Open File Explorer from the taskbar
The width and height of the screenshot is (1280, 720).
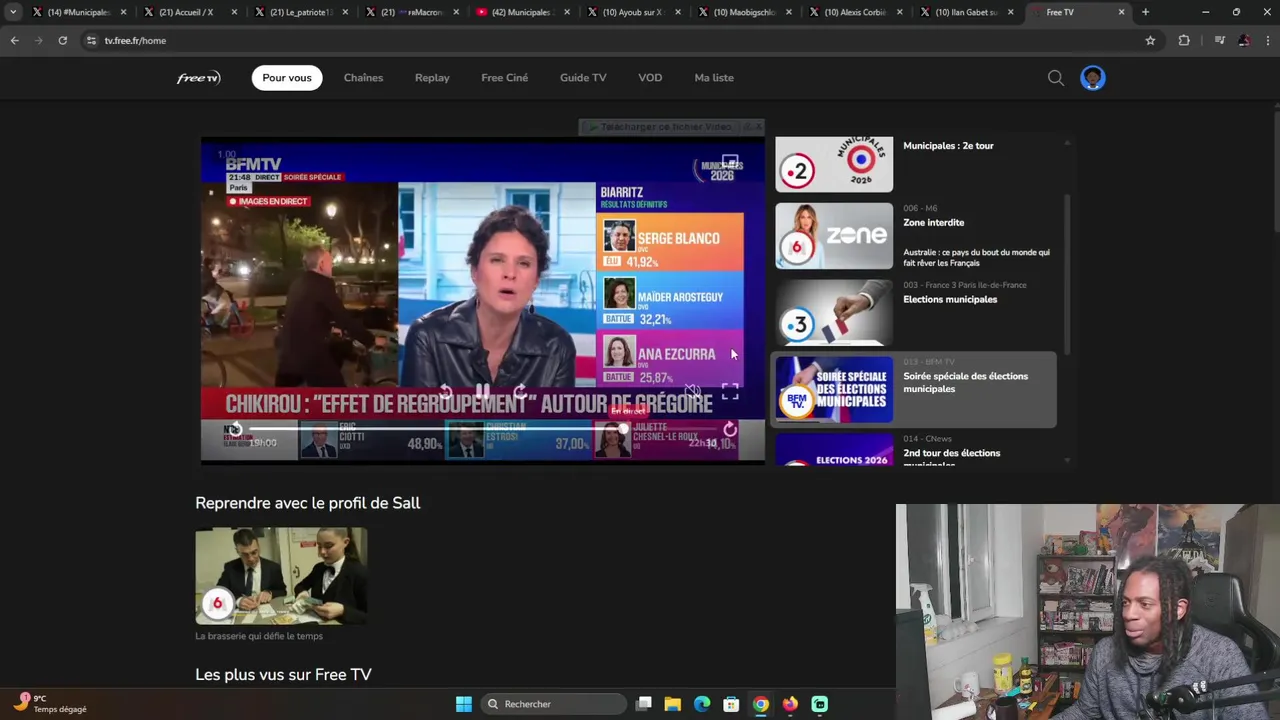pos(673,704)
